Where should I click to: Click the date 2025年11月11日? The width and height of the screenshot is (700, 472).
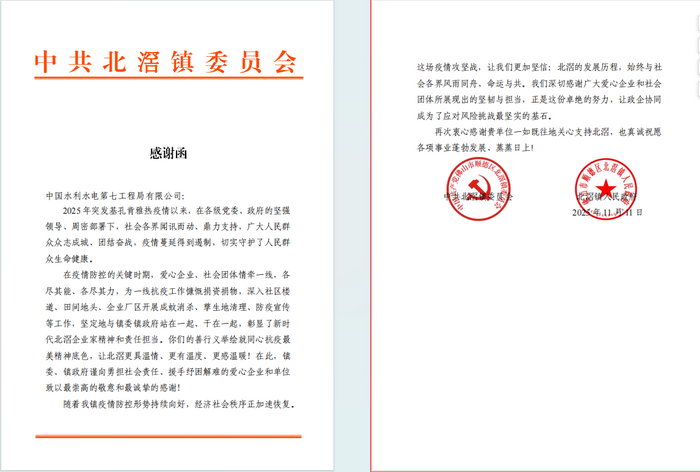click(x=607, y=213)
